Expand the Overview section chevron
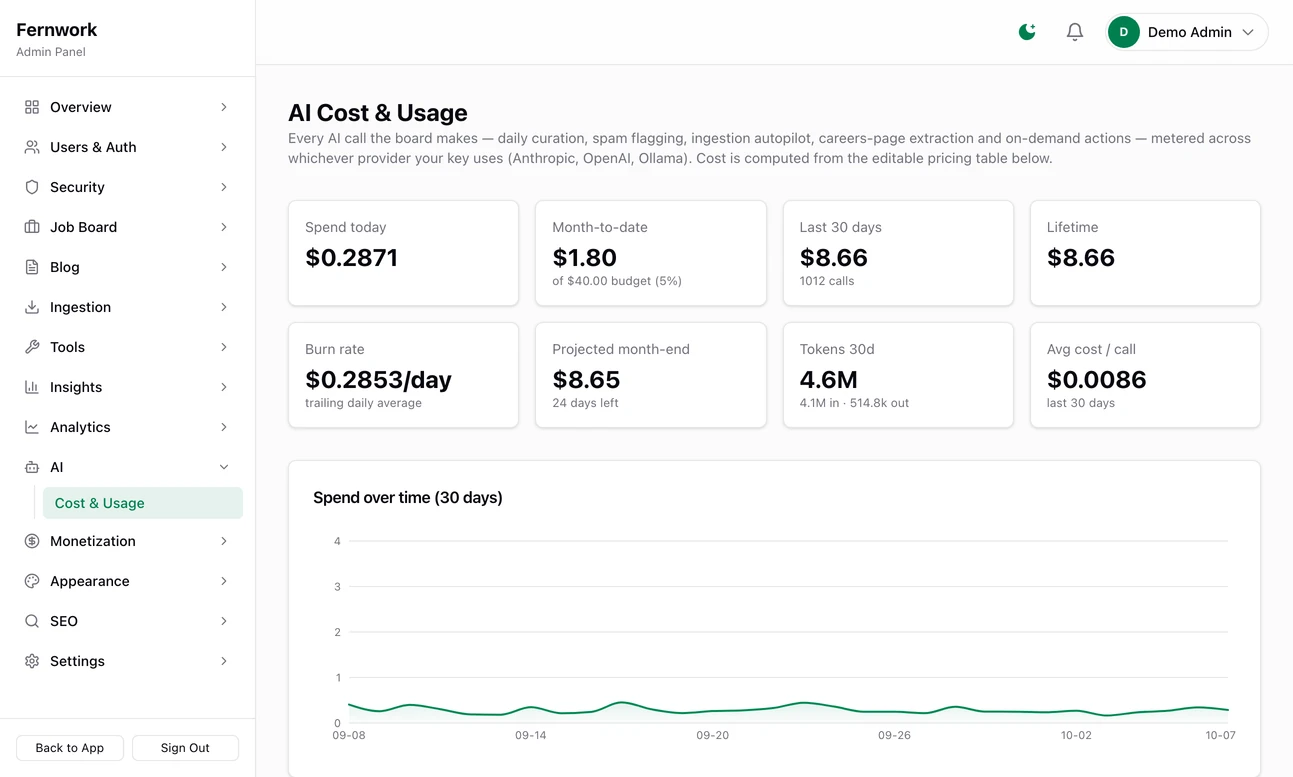The height and width of the screenshot is (777, 1293). click(224, 107)
